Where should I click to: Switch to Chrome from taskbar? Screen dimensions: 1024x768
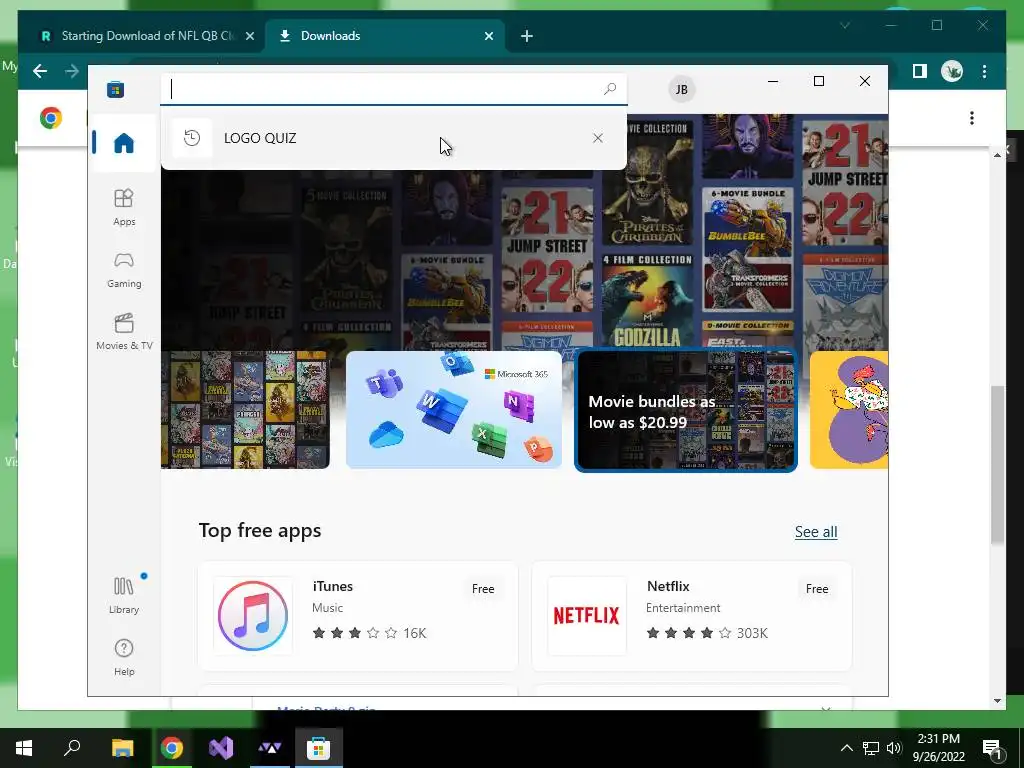tap(171, 748)
